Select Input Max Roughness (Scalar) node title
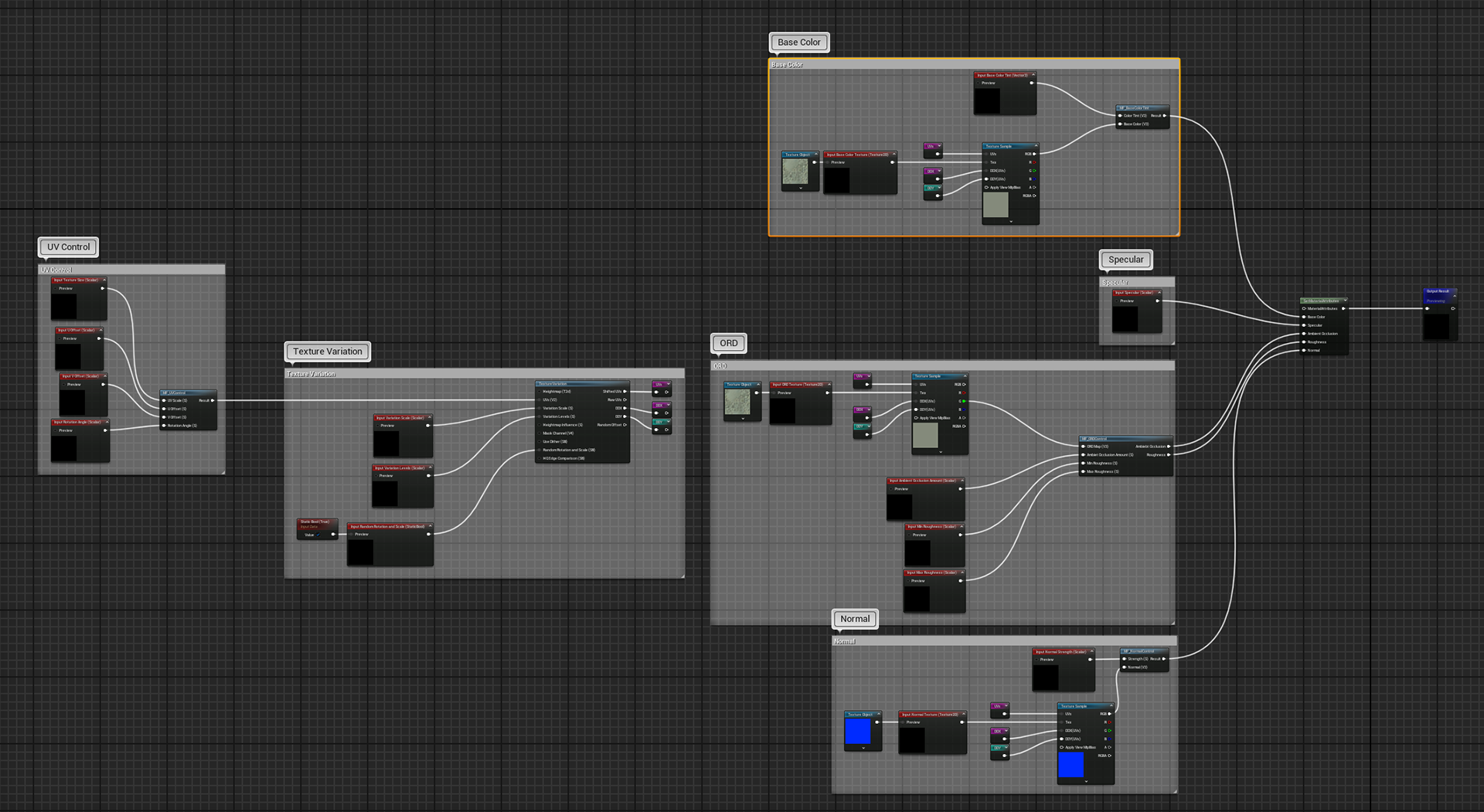Screen dimensions: 1484x812 pyautogui.click(x=932, y=572)
